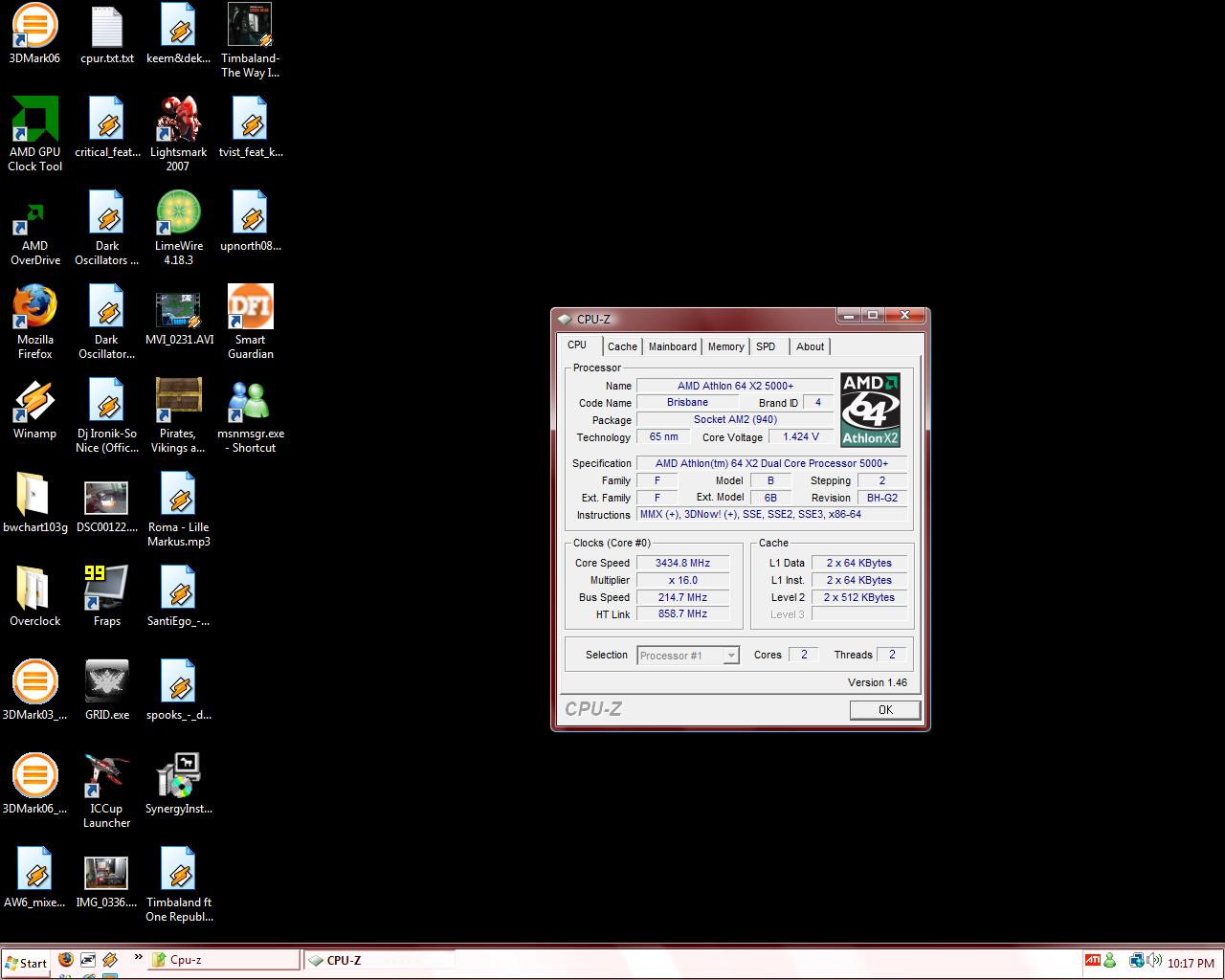Click the Core Speed value 3434.8 MHz
Viewport: 1225px width, 980px height.
[x=682, y=563]
